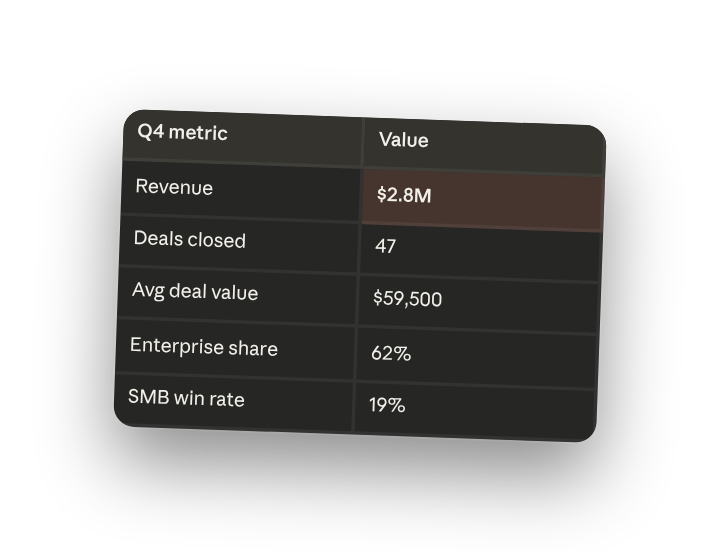Viewport: 720px width, 552px height.
Task: Click the highlighted $2.8M cell
Action: 483,199
